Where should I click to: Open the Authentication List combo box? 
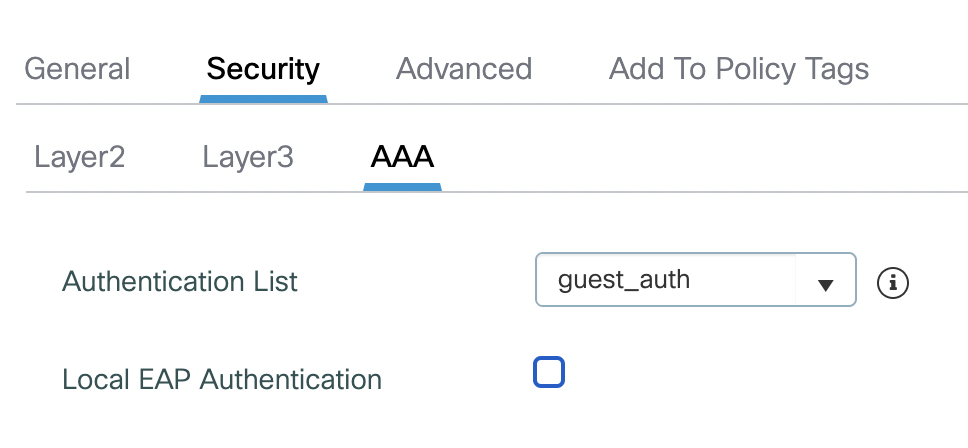tap(696, 280)
